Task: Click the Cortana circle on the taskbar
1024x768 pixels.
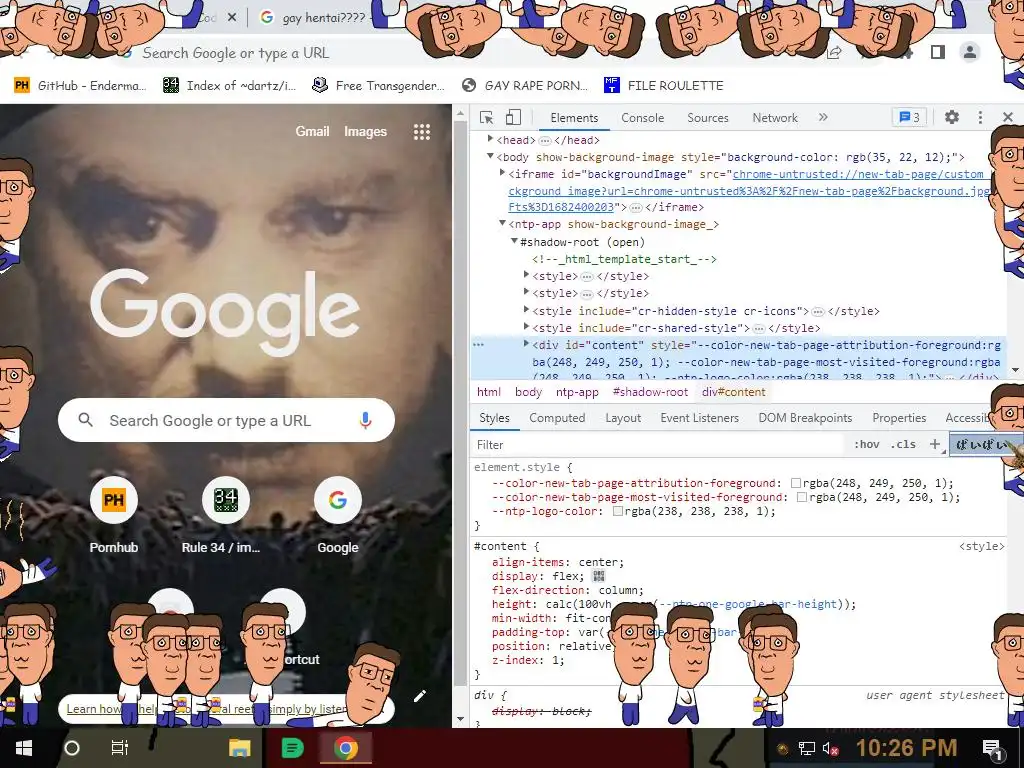Action: (x=72, y=748)
